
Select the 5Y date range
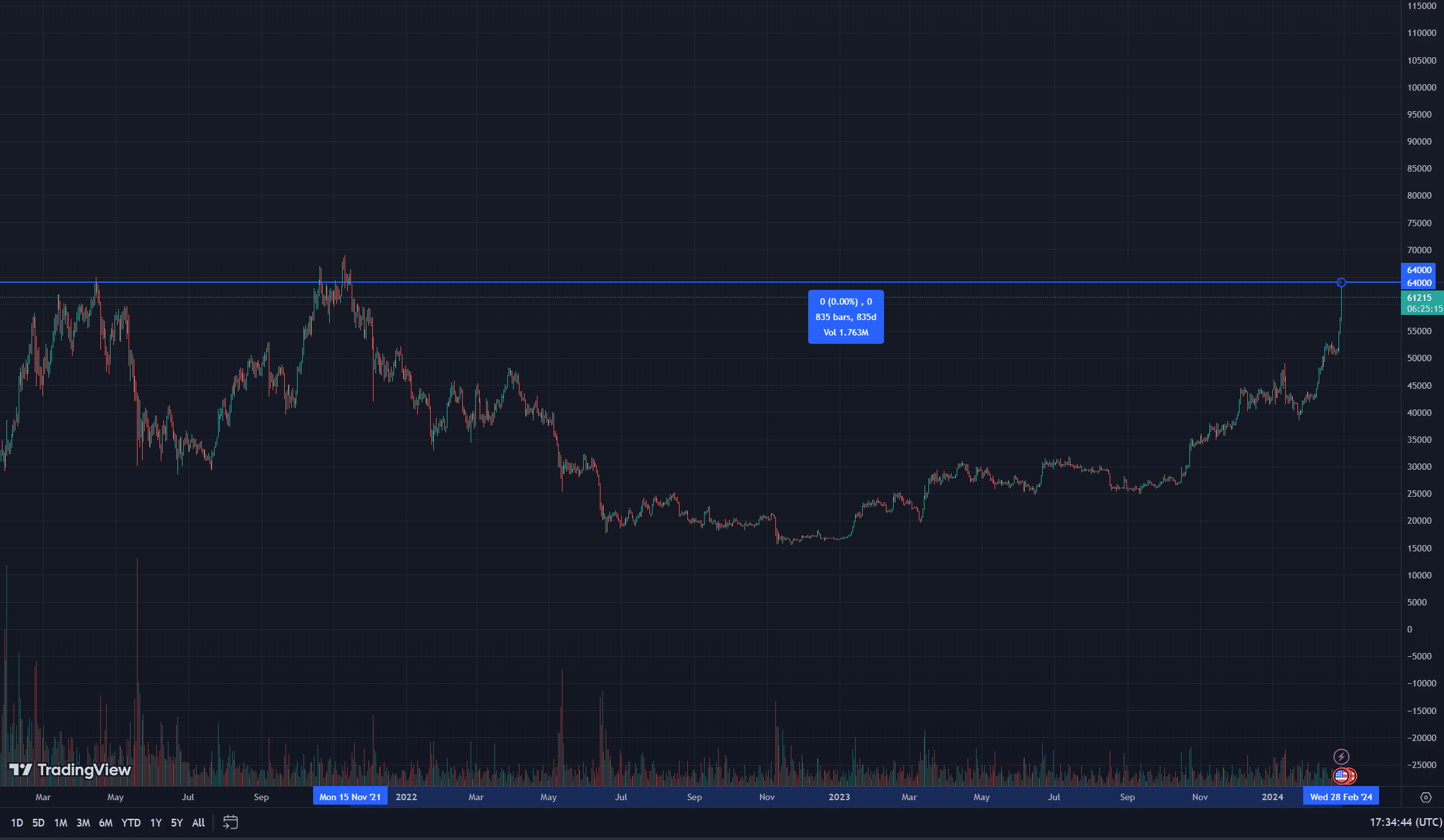pyautogui.click(x=177, y=823)
